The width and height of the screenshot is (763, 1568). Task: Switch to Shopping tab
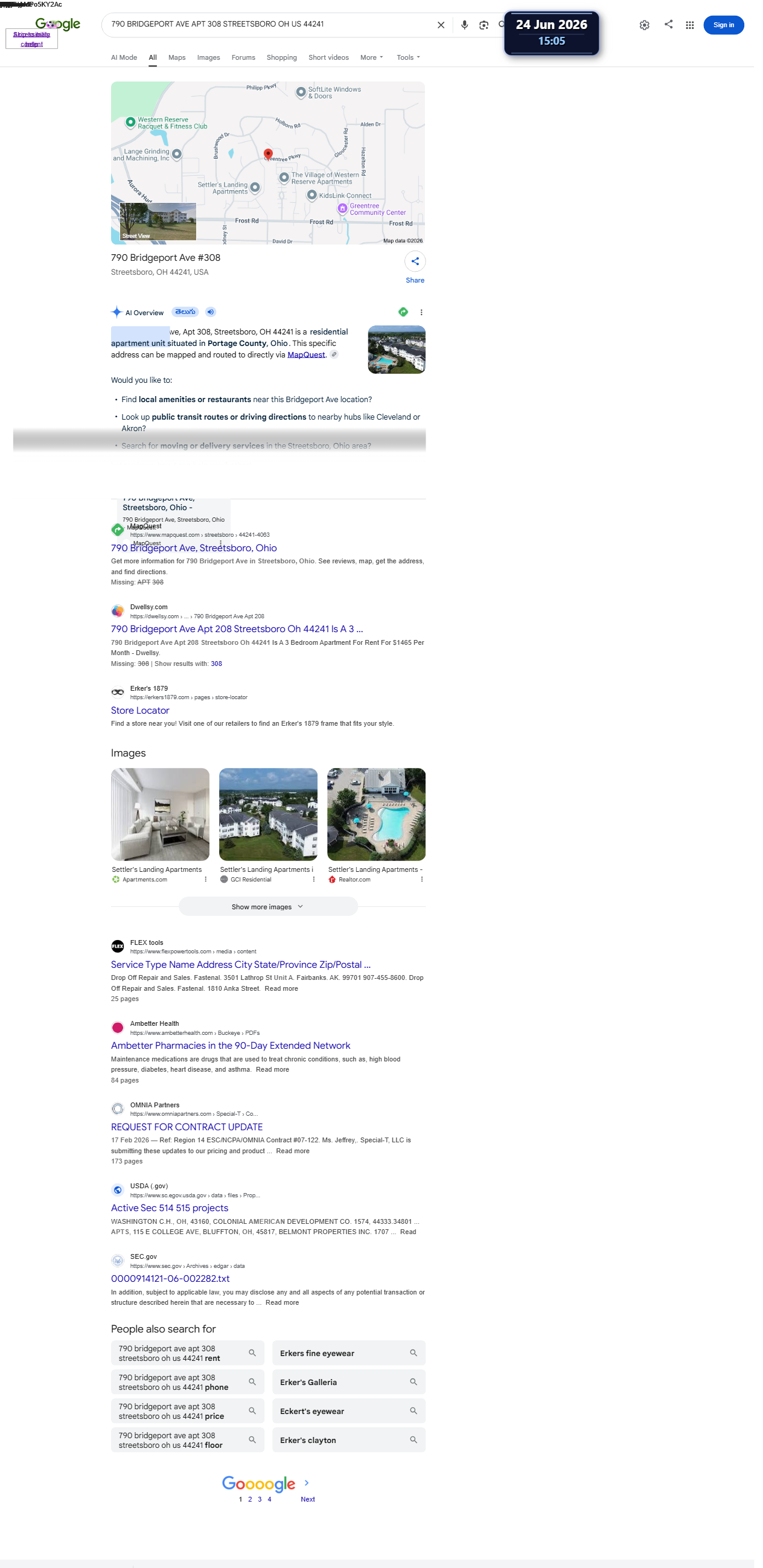[x=285, y=58]
